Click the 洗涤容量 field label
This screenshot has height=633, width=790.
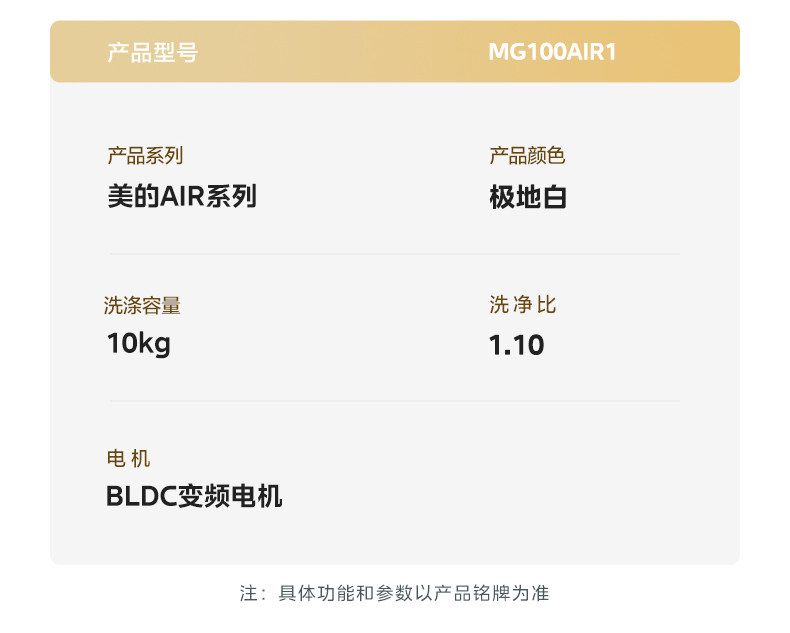(142, 306)
